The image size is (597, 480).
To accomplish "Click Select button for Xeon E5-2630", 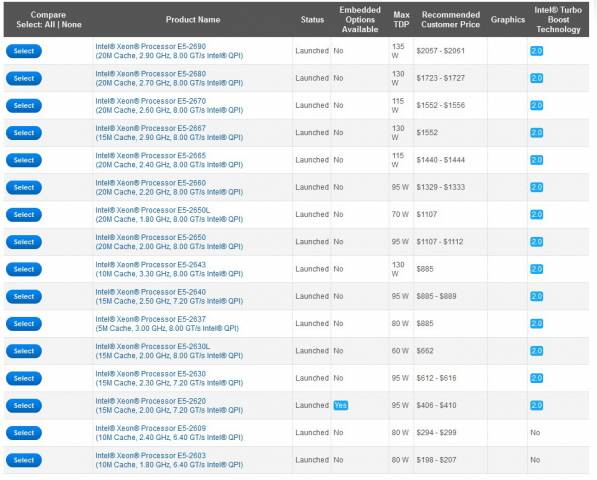I will coord(24,378).
